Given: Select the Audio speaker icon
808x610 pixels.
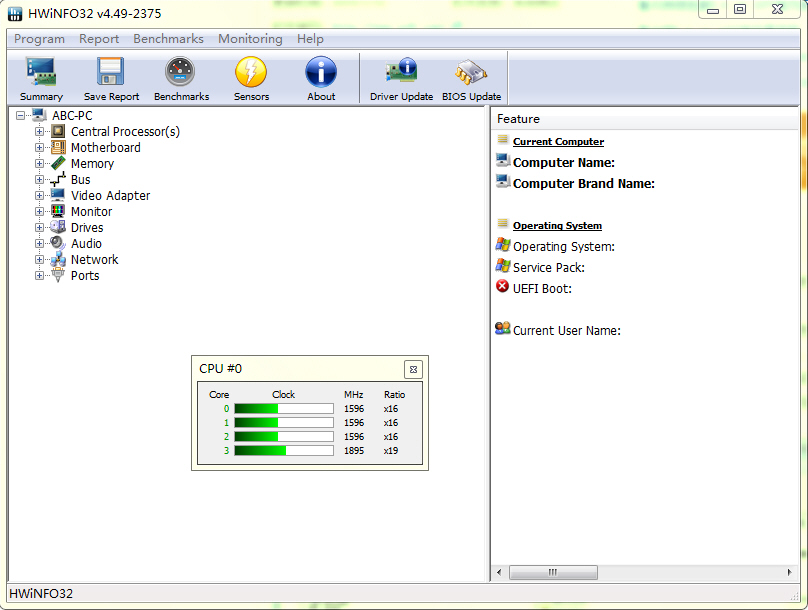Looking at the screenshot, I should (x=58, y=243).
